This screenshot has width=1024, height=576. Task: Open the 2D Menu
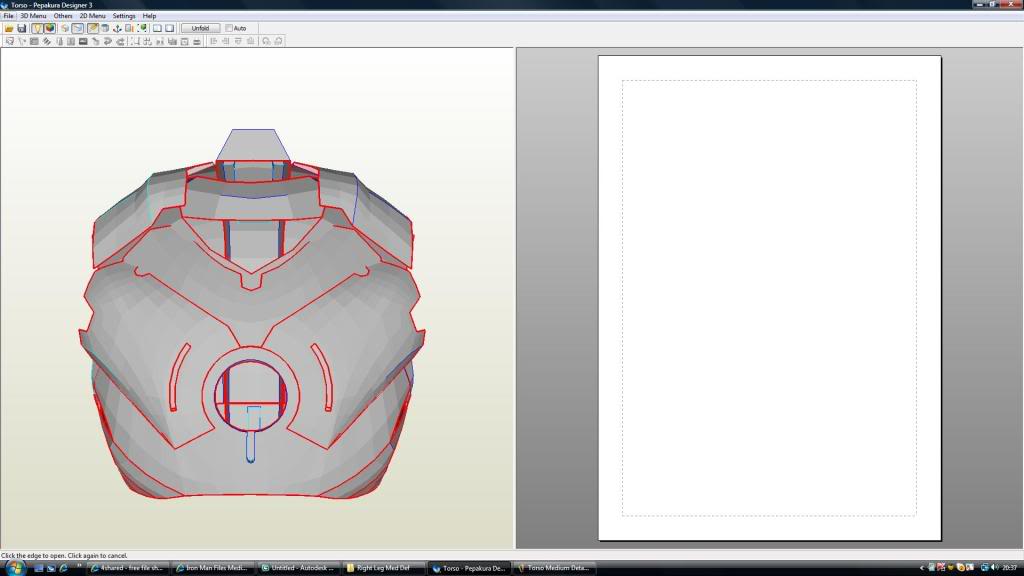(x=92, y=16)
